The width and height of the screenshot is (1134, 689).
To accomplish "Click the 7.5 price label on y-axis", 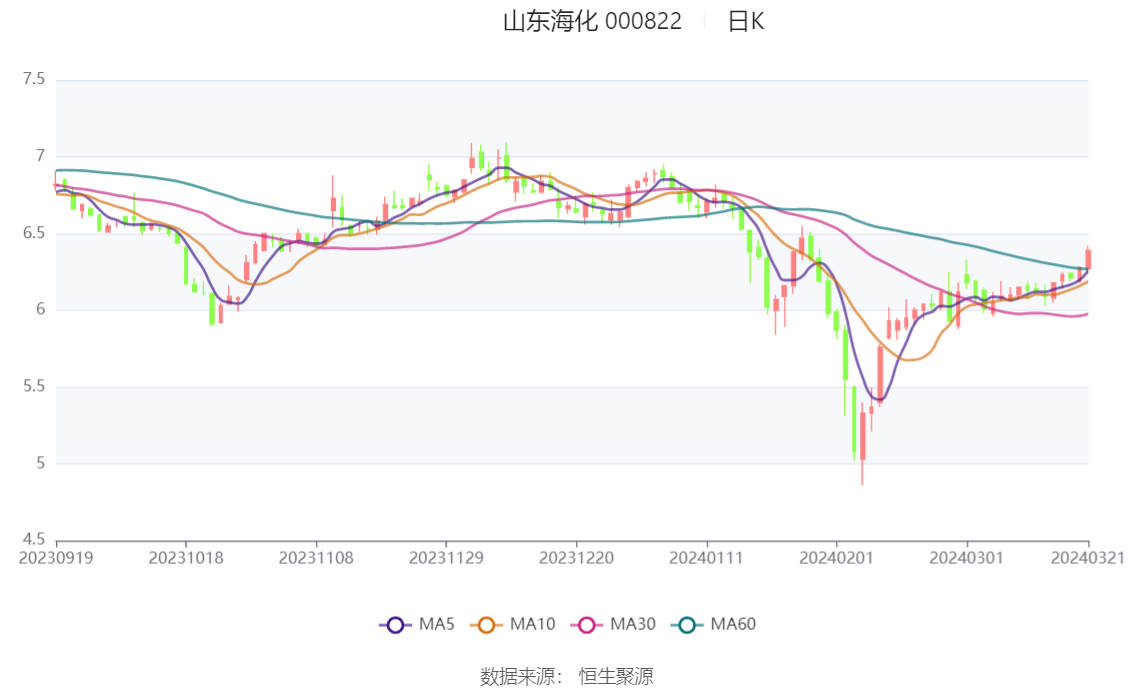I will click(x=35, y=79).
